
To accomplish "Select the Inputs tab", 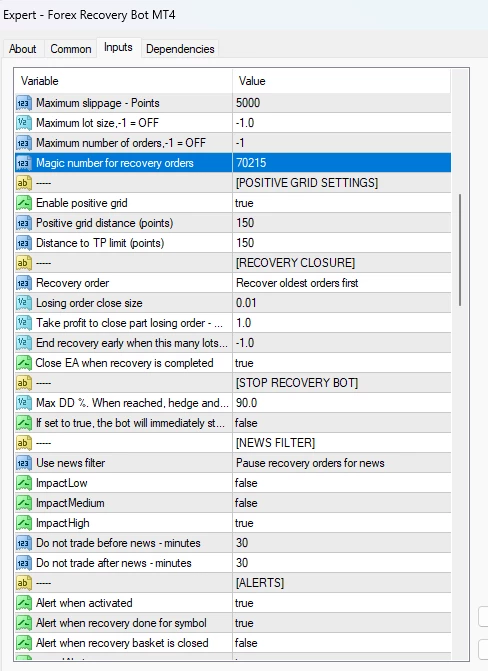I will point(118,47).
